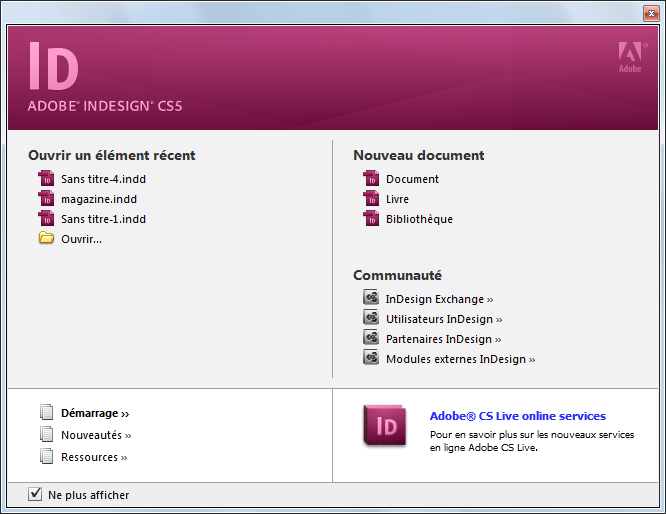Click the yellow folder icon beside Ouvrir
This screenshot has width=666, height=514.
tap(46, 238)
